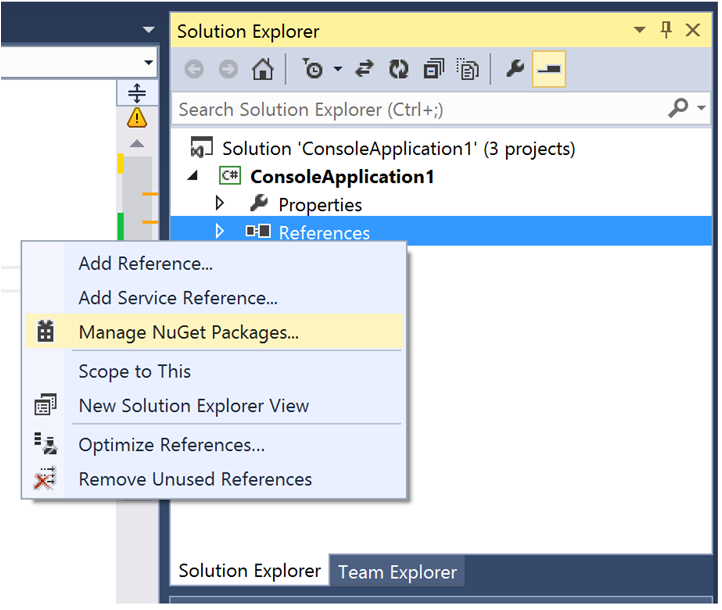
Task: Select the Solution 'ConsoleApplication1' root item
Action: click(398, 148)
